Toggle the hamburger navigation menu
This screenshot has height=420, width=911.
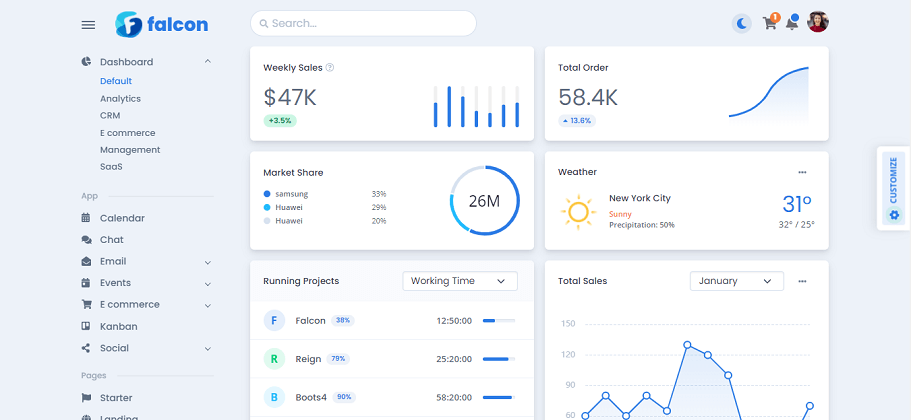(88, 24)
